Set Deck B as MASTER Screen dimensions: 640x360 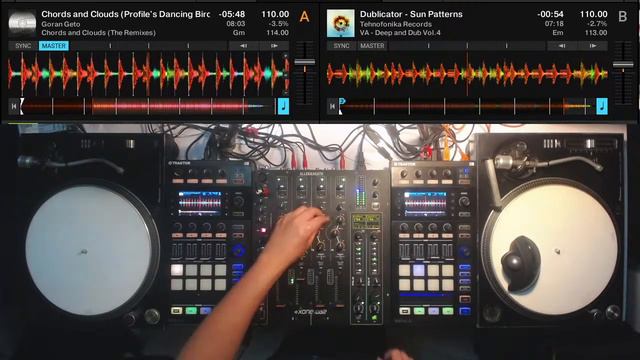click(x=372, y=46)
